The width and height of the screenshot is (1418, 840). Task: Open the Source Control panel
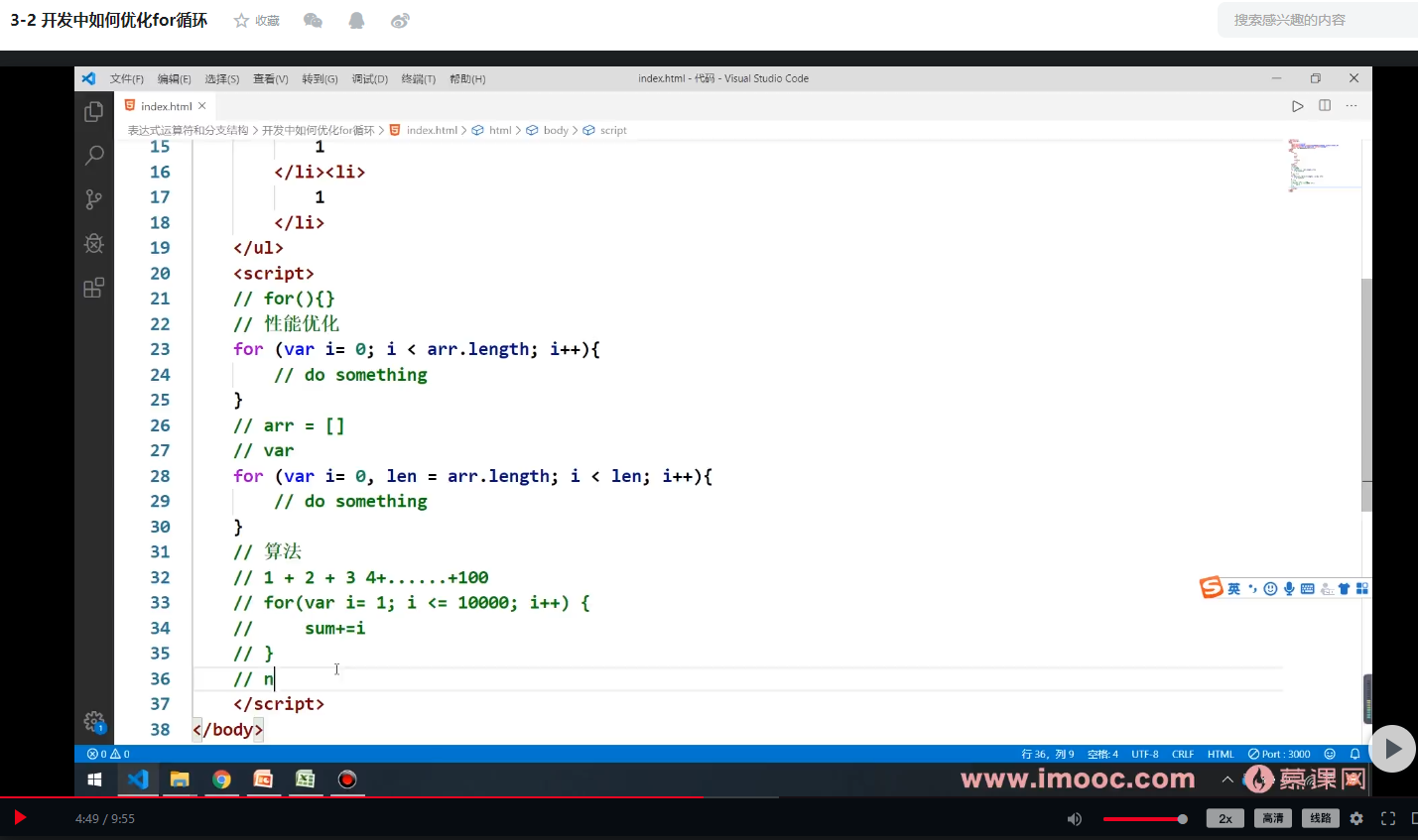[x=94, y=199]
